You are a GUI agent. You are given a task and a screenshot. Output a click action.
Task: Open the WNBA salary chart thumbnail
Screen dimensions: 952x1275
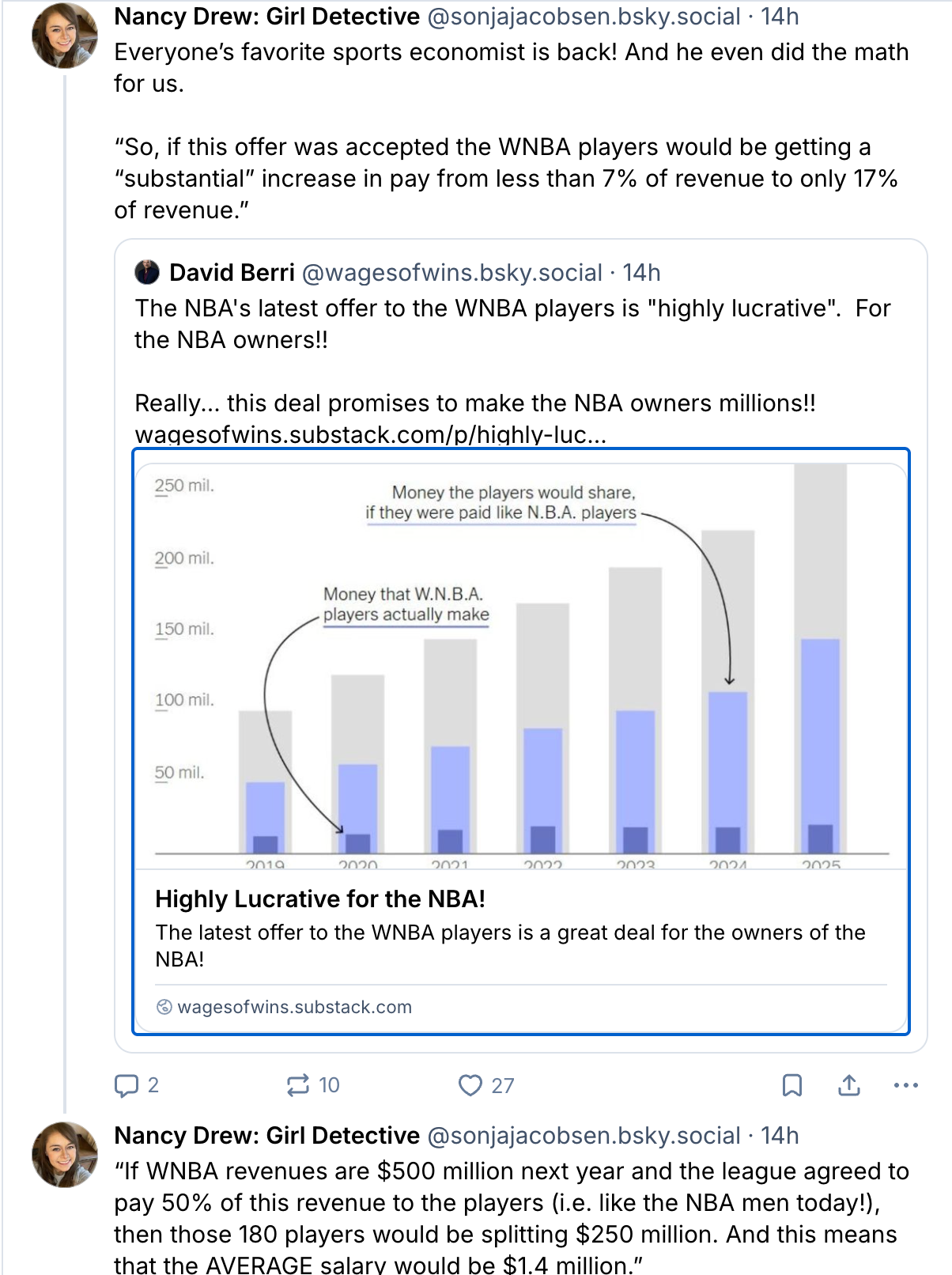[x=520, y=666]
